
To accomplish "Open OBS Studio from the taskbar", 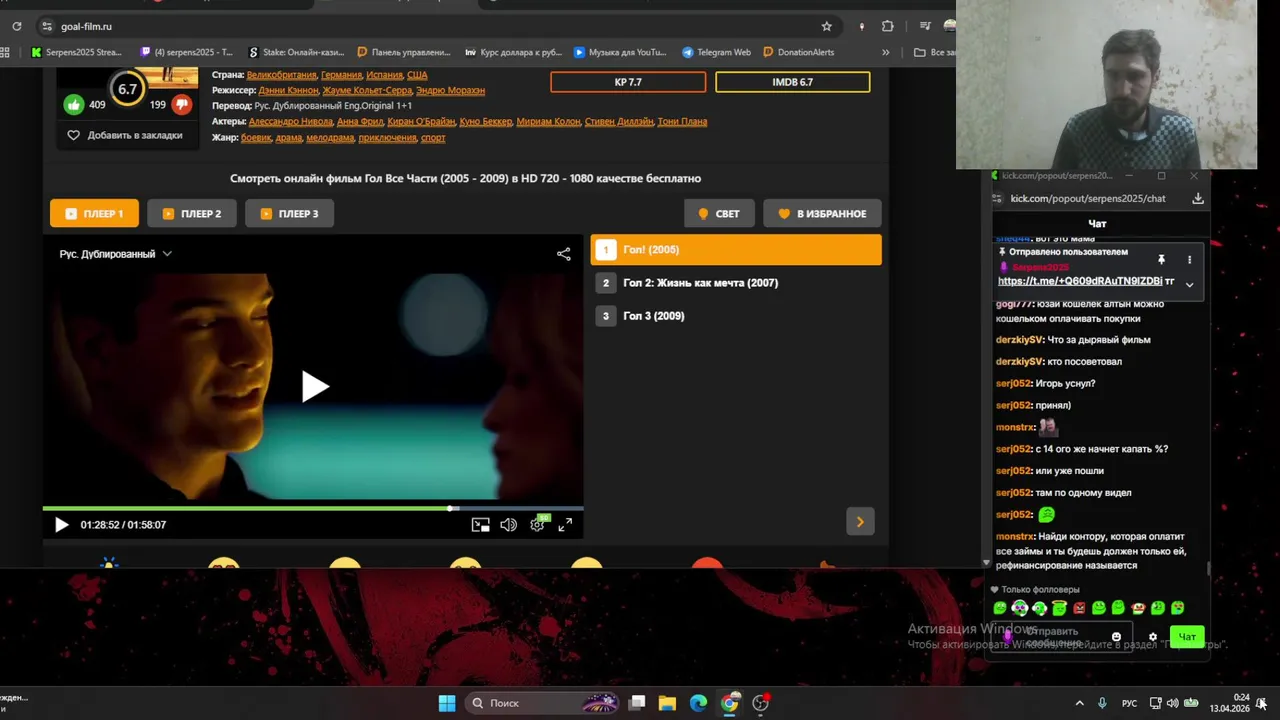I will [x=761, y=703].
